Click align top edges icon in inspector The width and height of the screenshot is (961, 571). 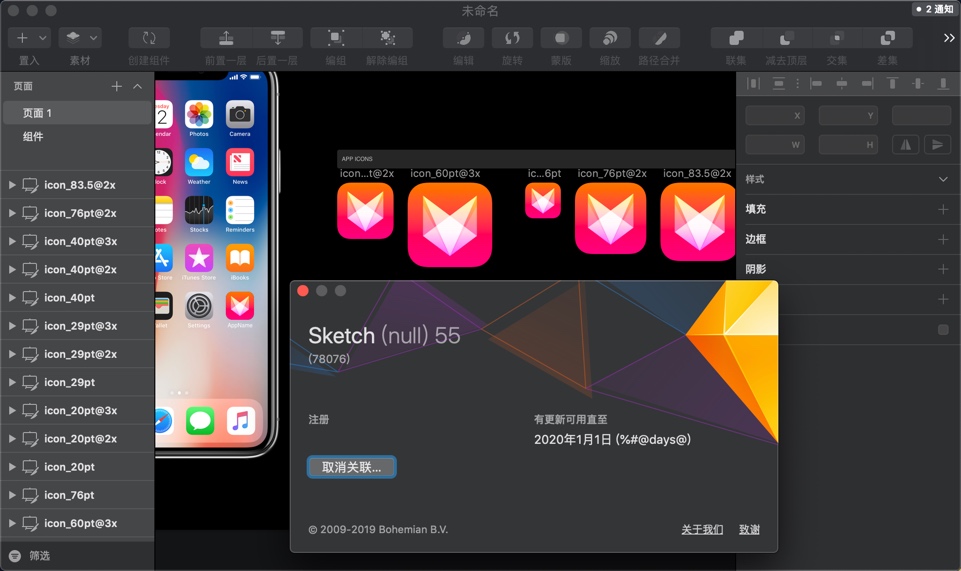[x=892, y=83]
